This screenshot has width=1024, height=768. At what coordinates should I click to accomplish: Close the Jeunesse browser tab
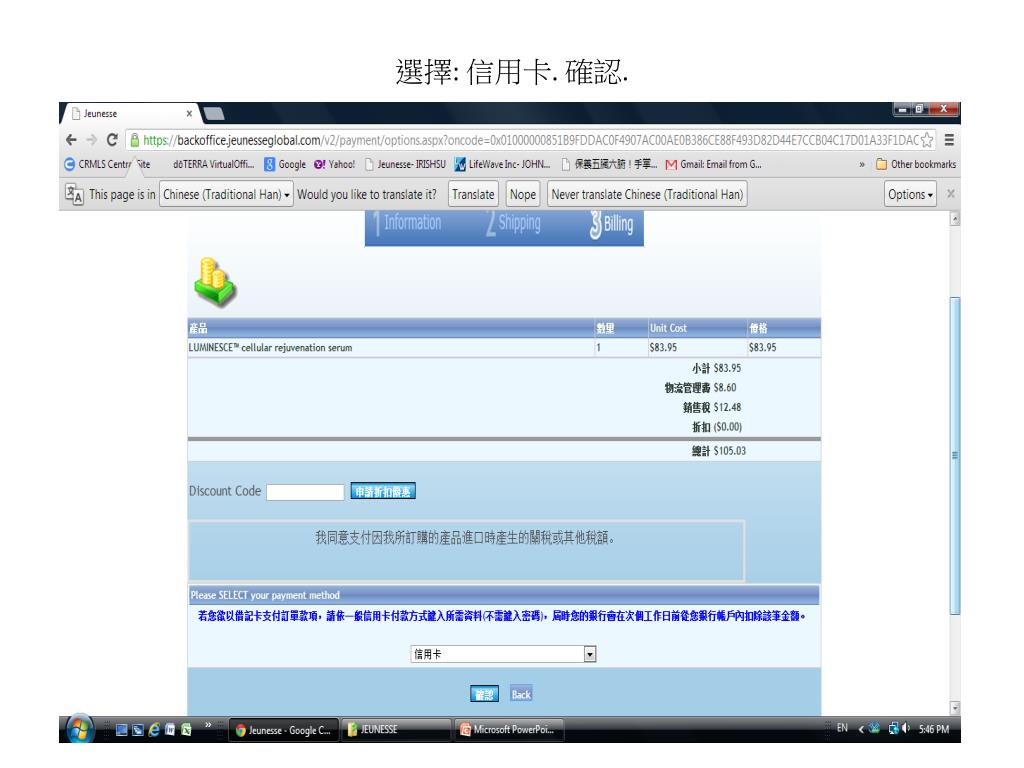pos(189,113)
